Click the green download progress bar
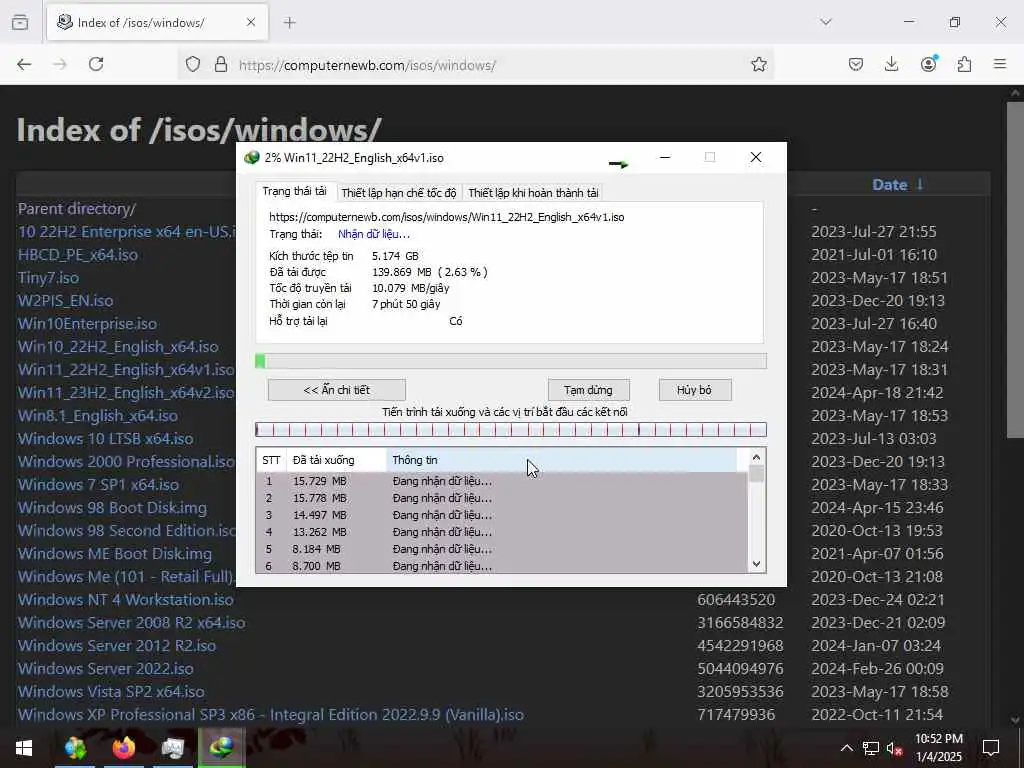 click(511, 361)
